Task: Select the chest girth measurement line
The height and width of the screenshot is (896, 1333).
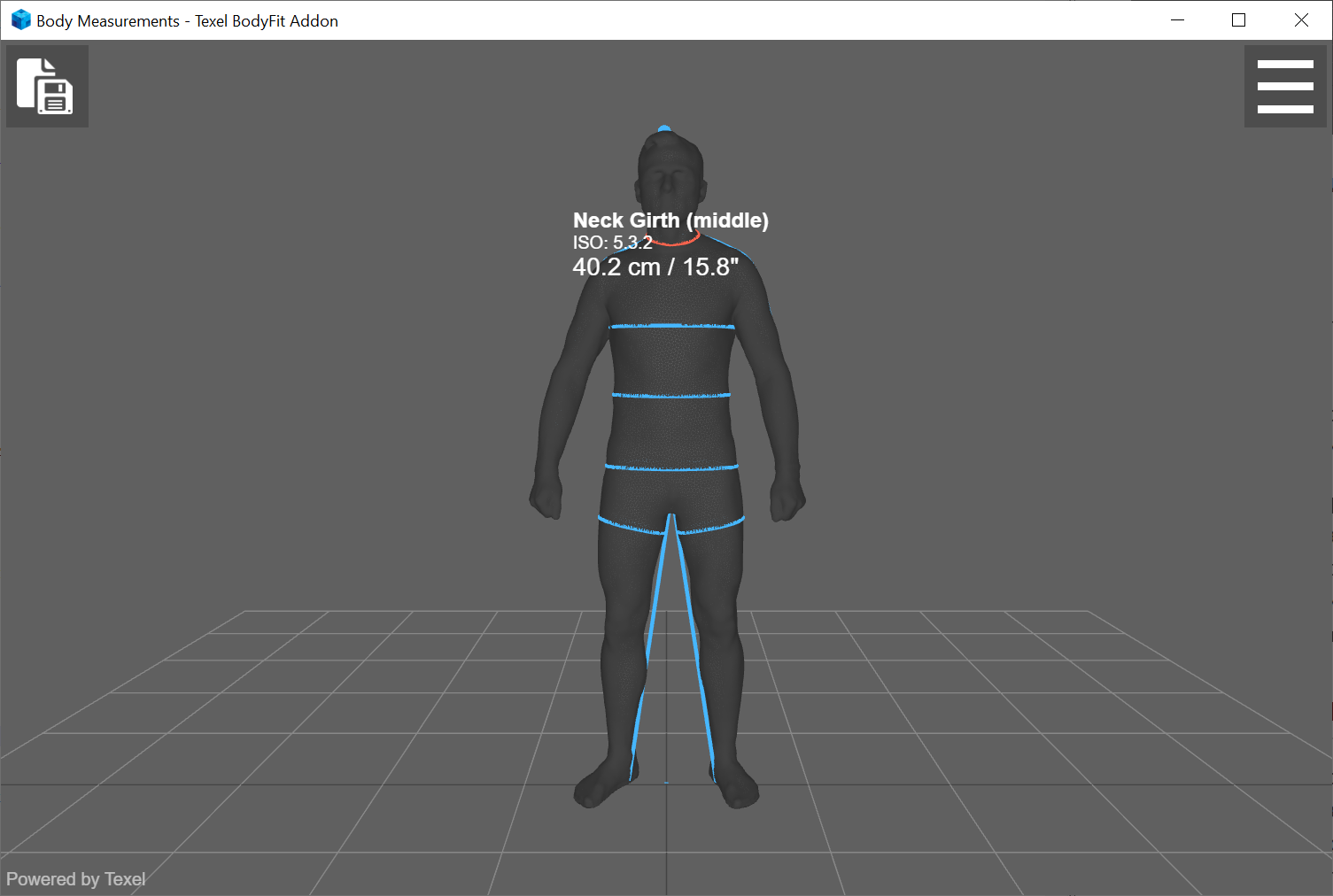Action: [670, 326]
